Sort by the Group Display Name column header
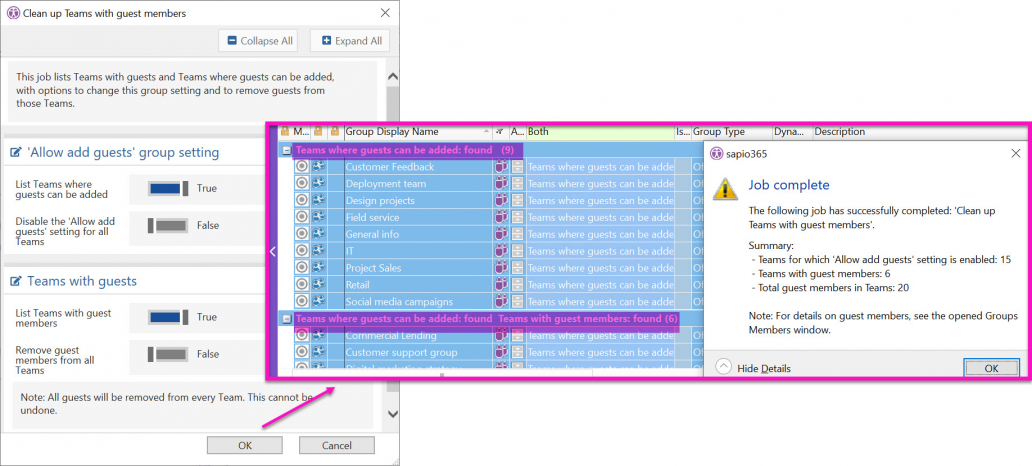Screen dimensions: 1032x466 coord(419,132)
